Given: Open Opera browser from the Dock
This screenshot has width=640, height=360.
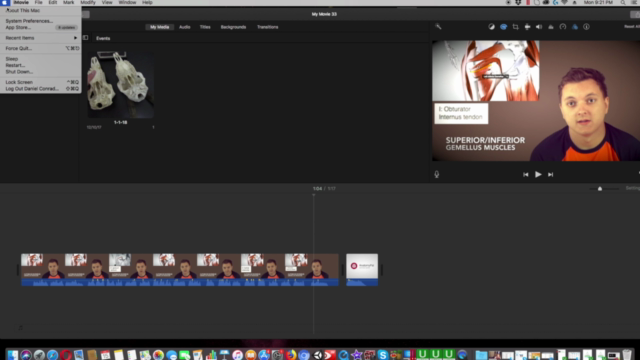Looking at the screenshot, I should (x=66, y=355).
